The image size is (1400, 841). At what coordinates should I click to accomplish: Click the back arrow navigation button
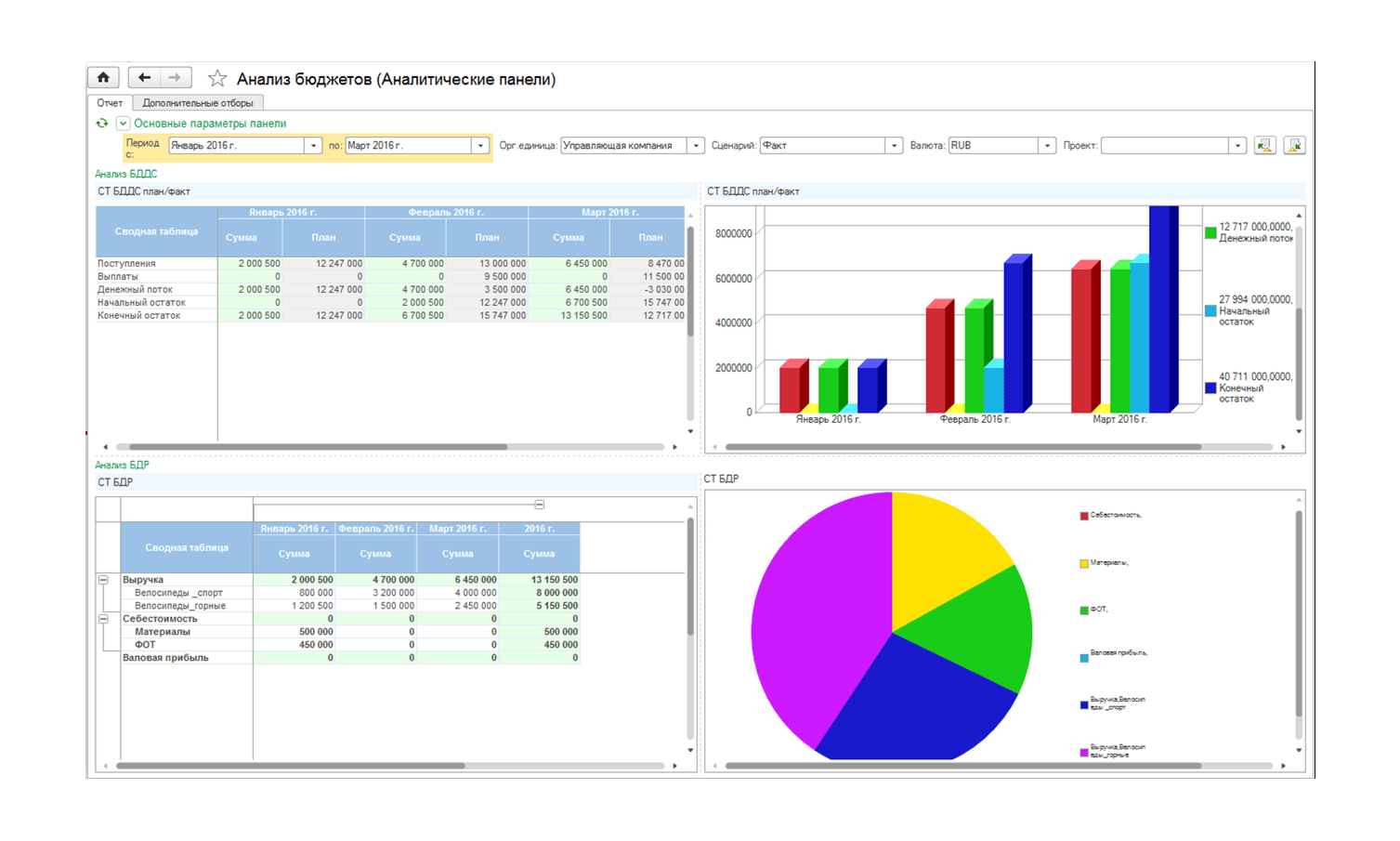(x=144, y=78)
